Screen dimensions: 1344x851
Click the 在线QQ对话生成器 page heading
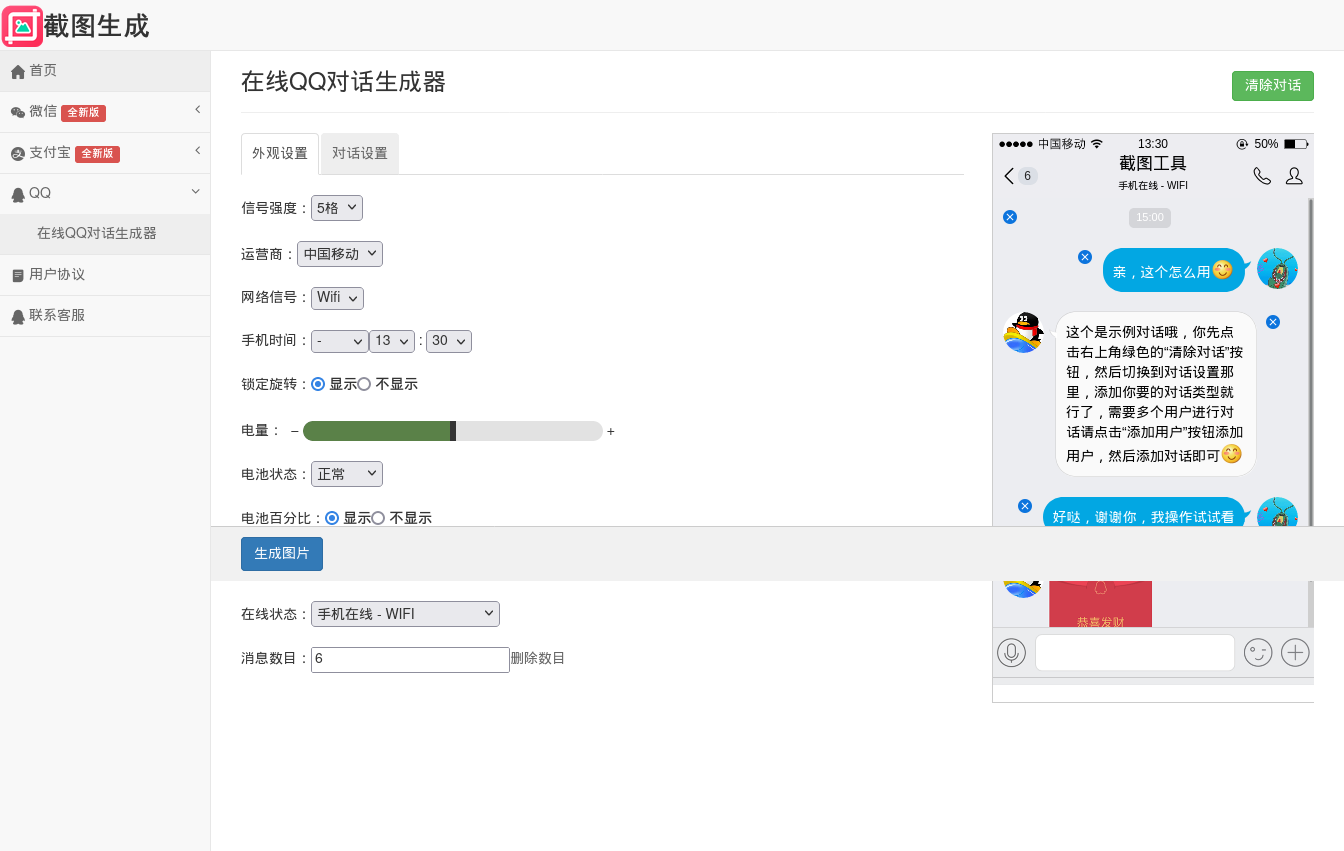pyautogui.click(x=343, y=82)
